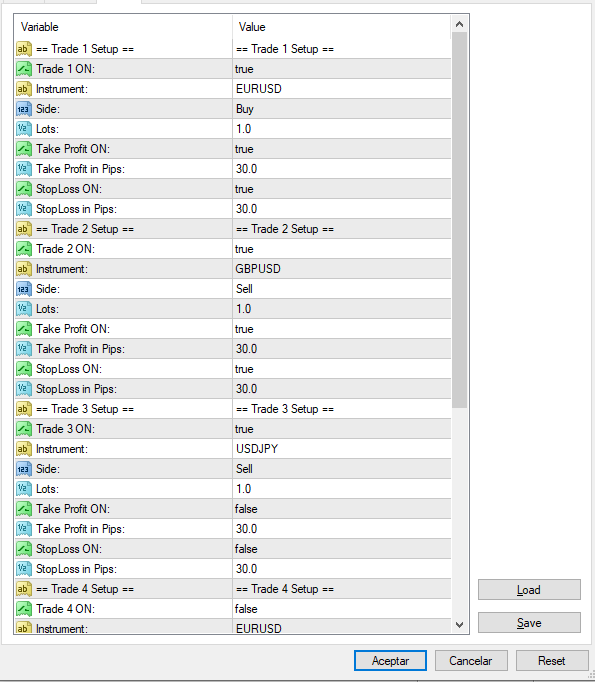Viewport: 595px width, 682px height.
Task: Click the integer icon beside Trade 2 Side: Sell
Action: [x=24, y=289]
